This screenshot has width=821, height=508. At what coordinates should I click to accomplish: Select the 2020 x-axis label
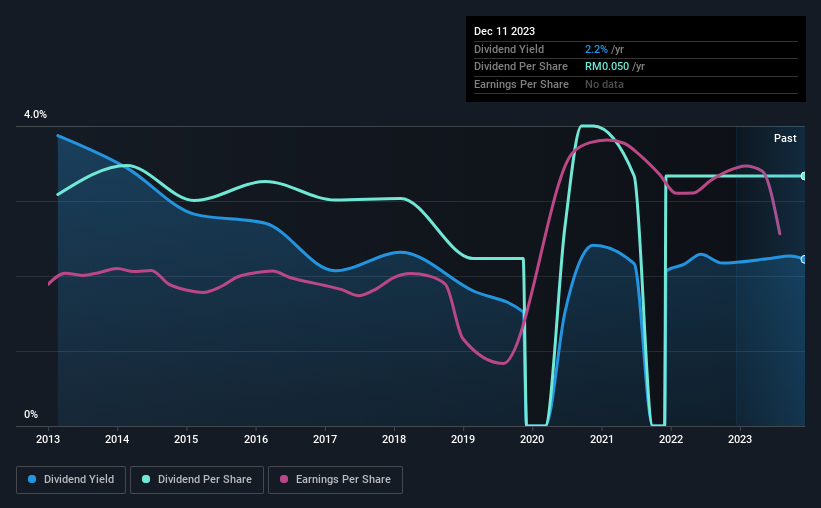(x=532, y=439)
